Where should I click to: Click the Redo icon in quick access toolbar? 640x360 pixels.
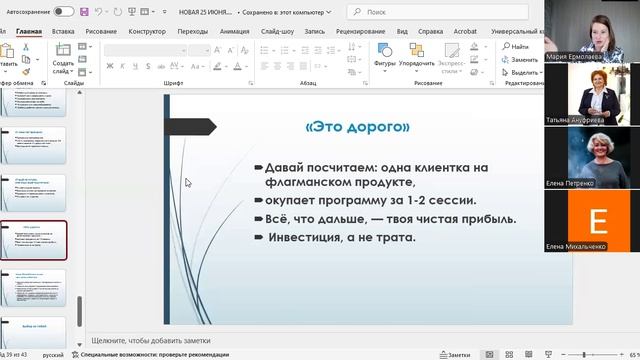118,12
